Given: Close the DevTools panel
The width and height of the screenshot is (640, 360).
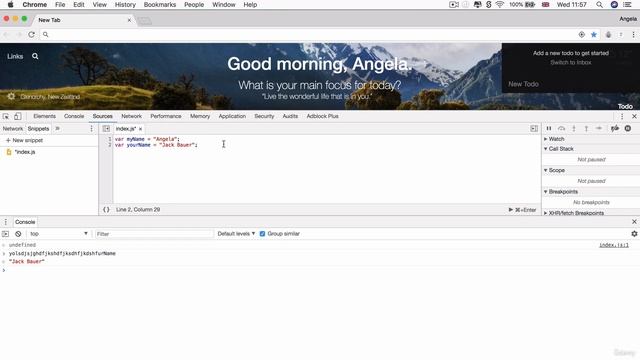Looking at the screenshot, I should [x=634, y=116].
